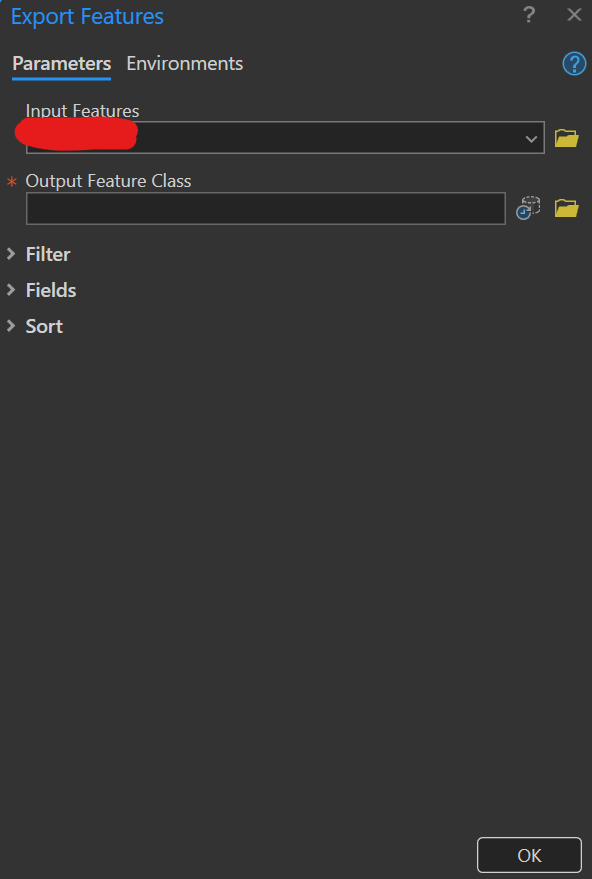Image resolution: width=592 pixels, height=879 pixels.
Task: Click the question mark in the title bar
Action: pos(529,15)
